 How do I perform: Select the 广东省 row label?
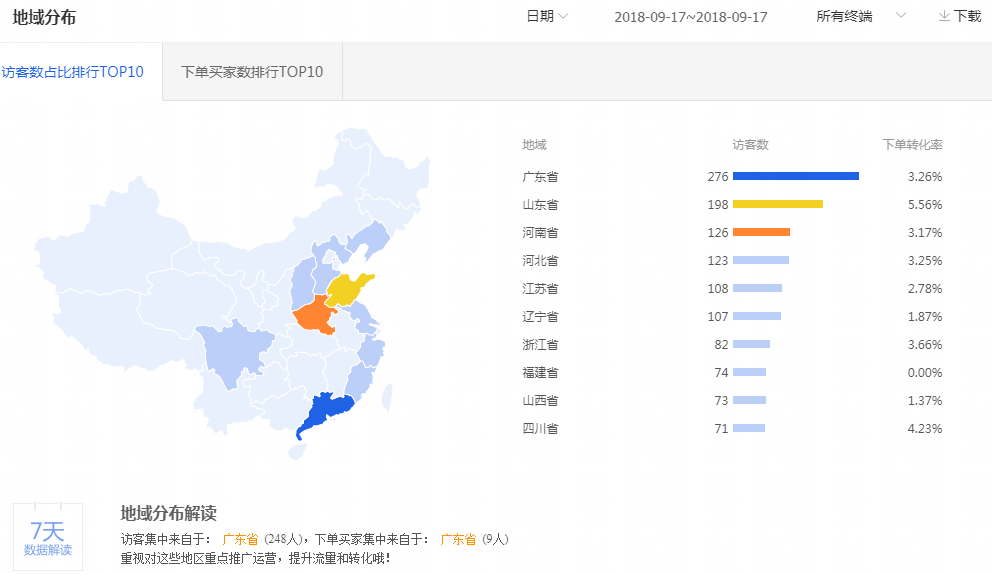(x=540, y=177)
